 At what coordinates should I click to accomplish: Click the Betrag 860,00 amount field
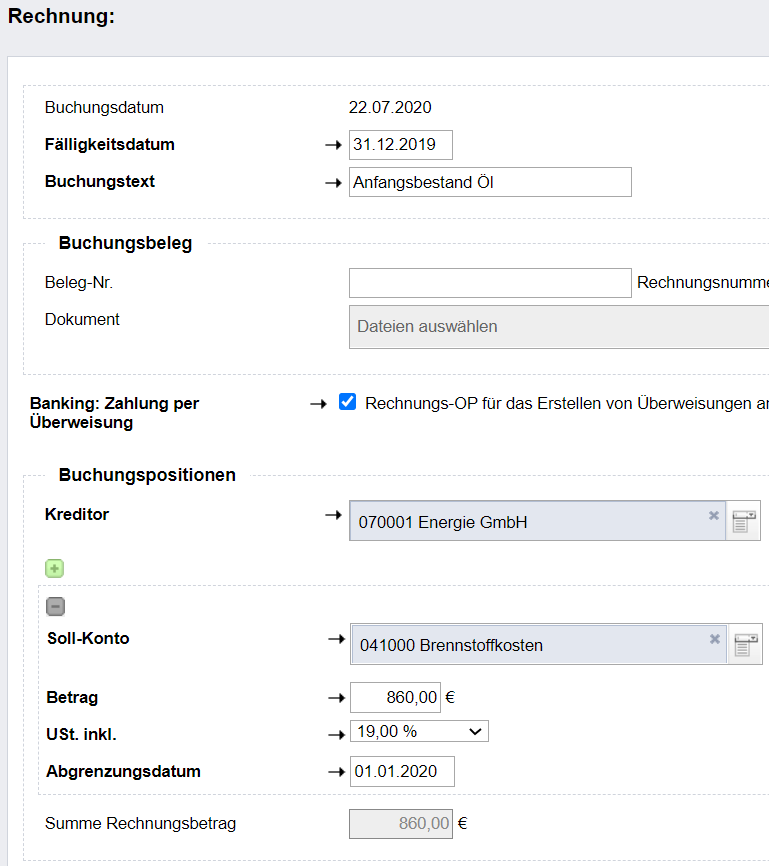396,698
